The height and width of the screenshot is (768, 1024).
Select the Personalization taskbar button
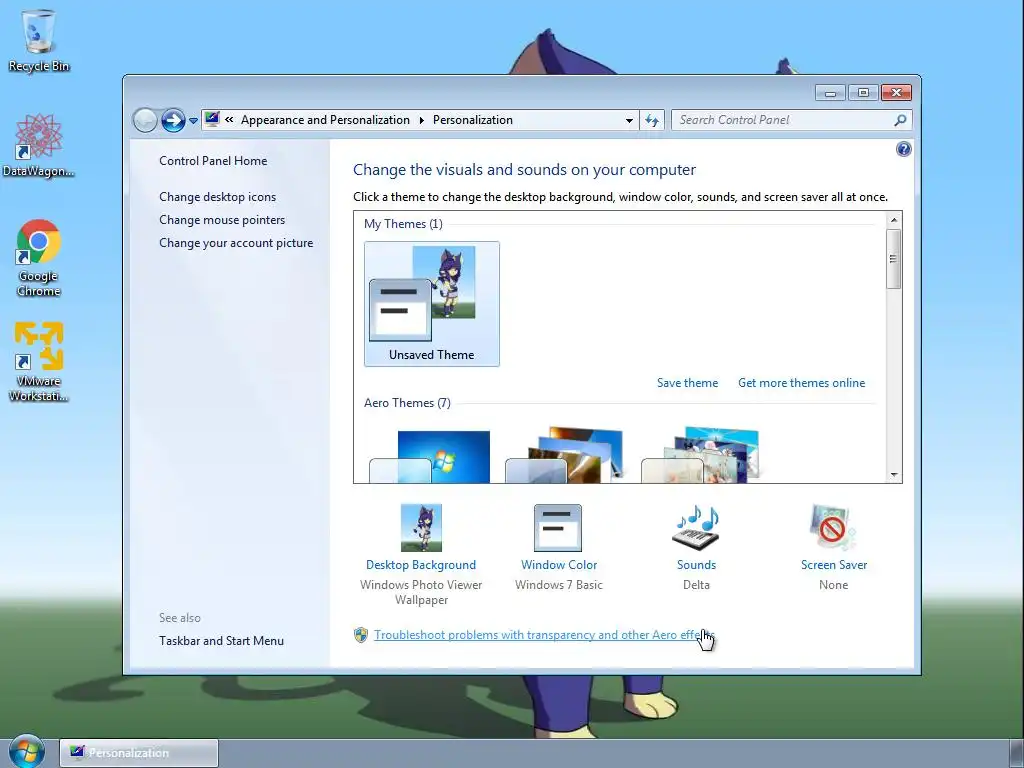(139, 753)
